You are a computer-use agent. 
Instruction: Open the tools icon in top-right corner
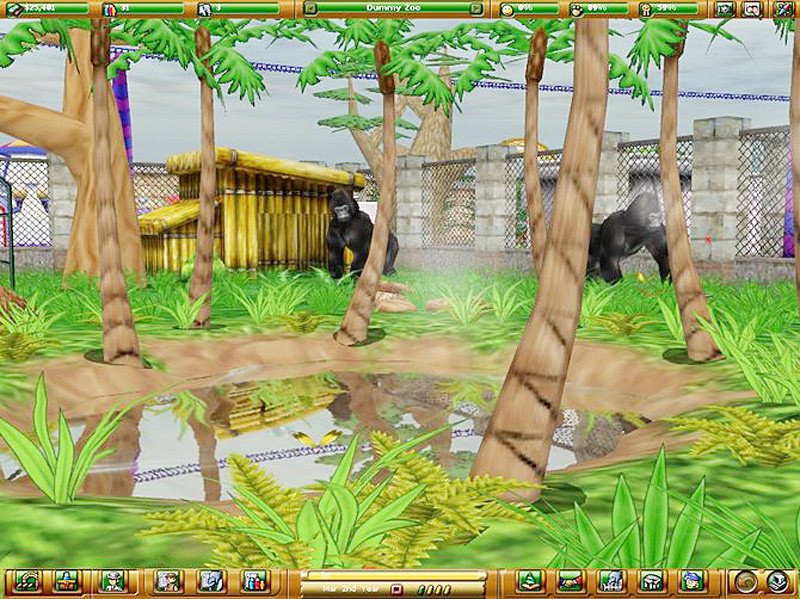[x=782, y=9]
